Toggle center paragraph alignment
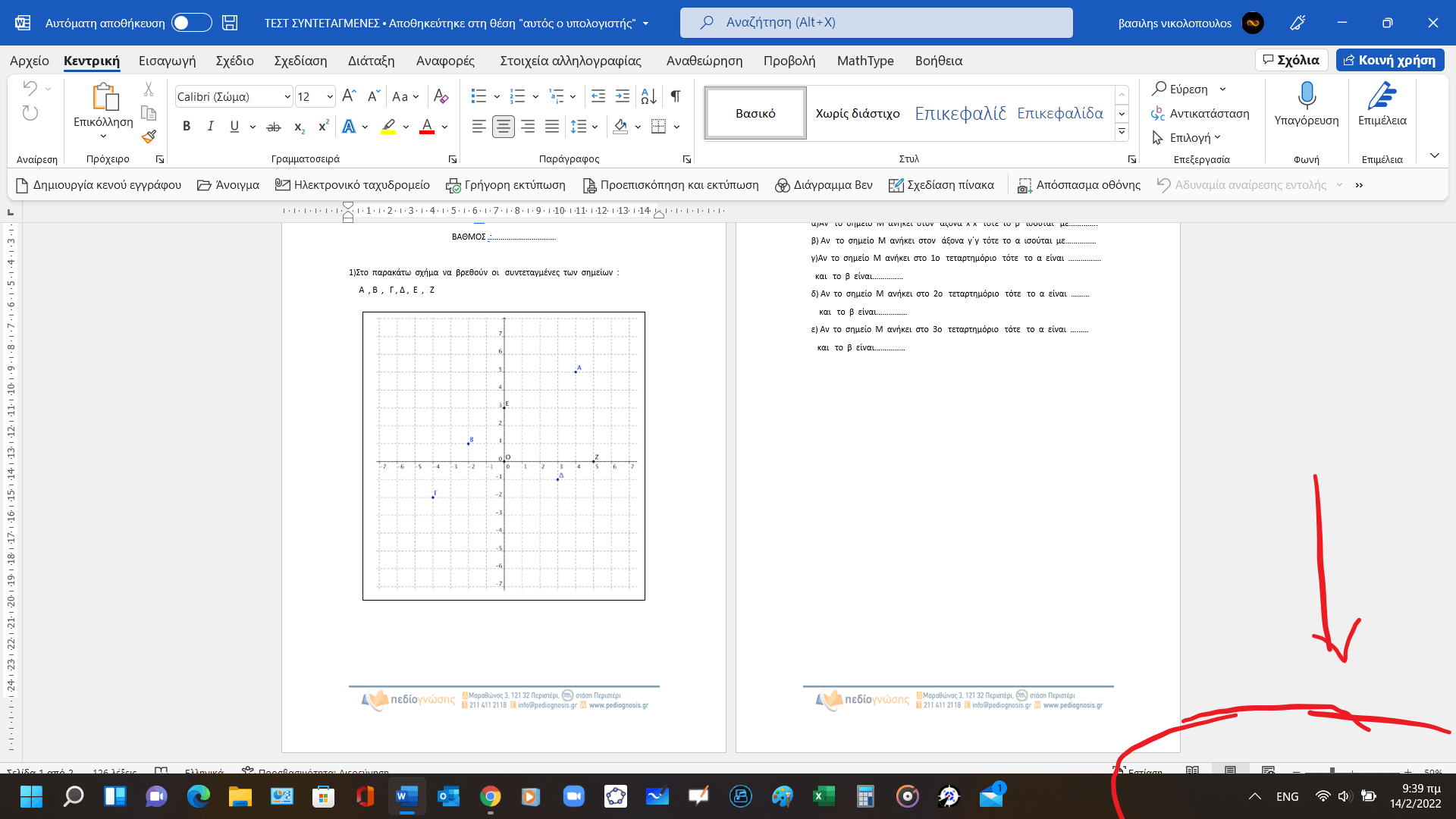 pyautogui.click(x=503, y=127)
